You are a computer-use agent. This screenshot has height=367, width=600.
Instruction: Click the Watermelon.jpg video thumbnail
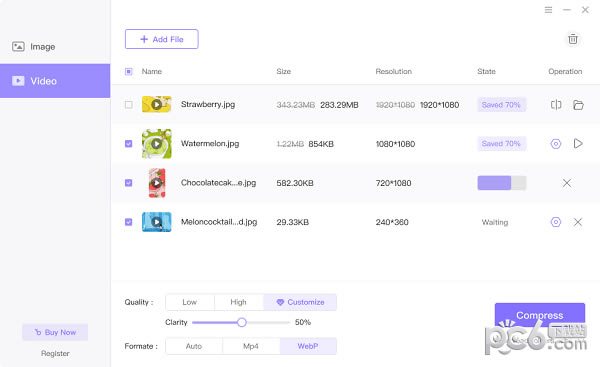pos(157,144)
